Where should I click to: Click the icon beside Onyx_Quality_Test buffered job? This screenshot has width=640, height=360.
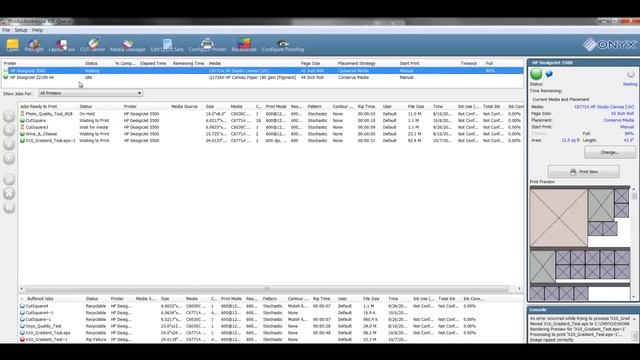(x=22, y=326)
